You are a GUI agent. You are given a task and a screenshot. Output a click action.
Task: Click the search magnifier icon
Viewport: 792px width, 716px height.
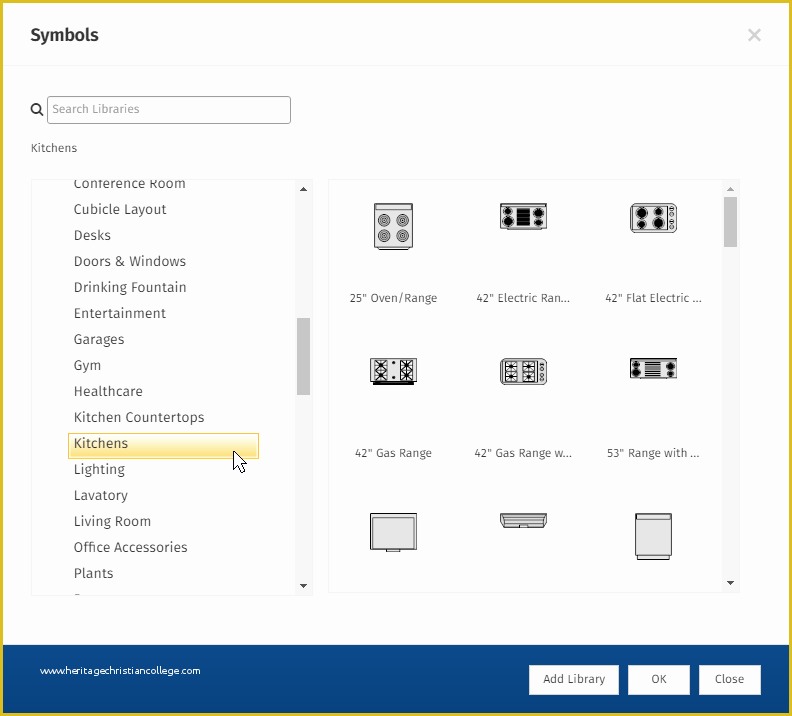pyautogui.click(x=36, y=109)
